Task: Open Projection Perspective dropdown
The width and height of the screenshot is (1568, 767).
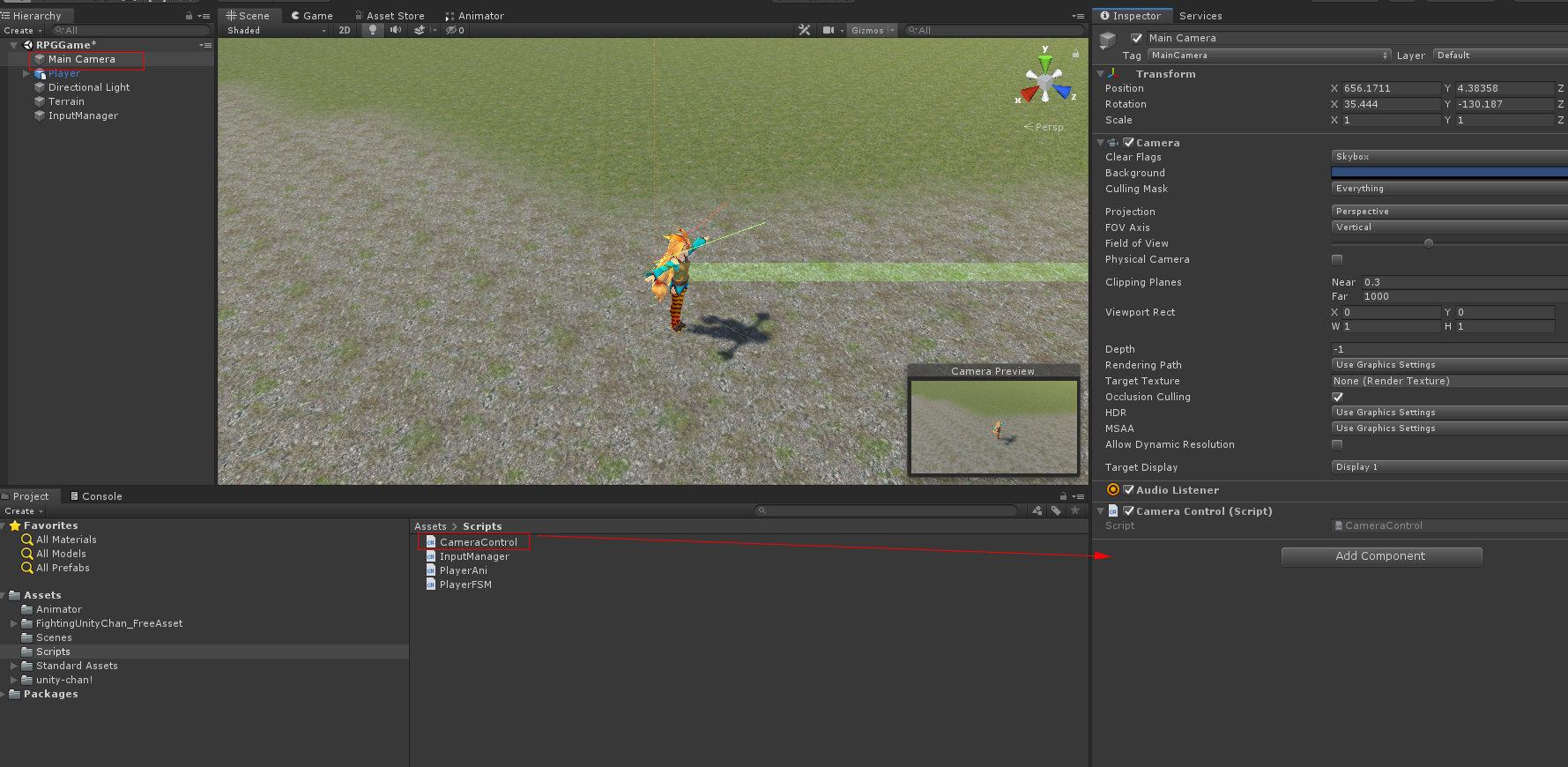Action: [1449, 211]
